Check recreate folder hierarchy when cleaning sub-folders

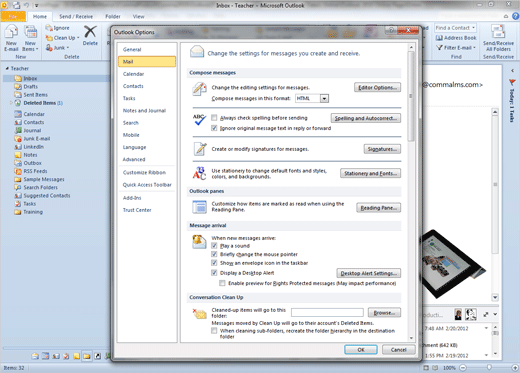[214, 331]
